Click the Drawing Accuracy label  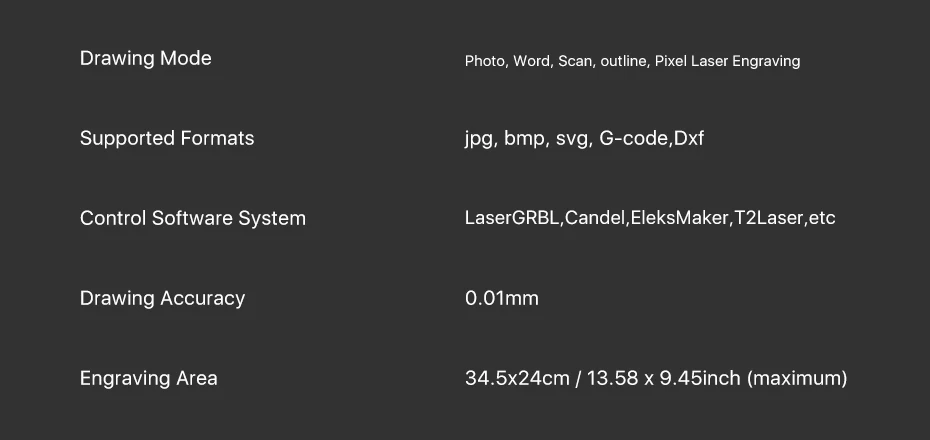[x=162, y=298]
